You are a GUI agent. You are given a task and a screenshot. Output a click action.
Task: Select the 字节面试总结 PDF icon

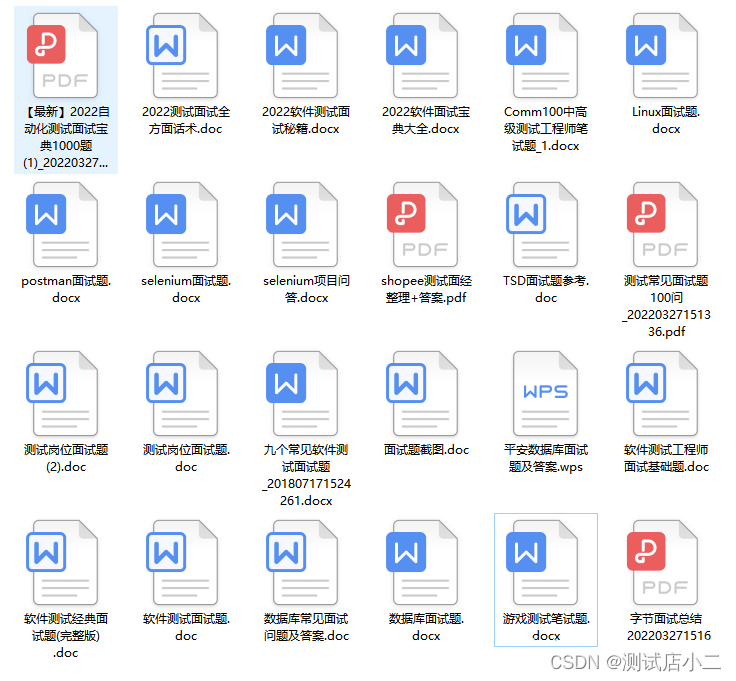tap(663, 562)
